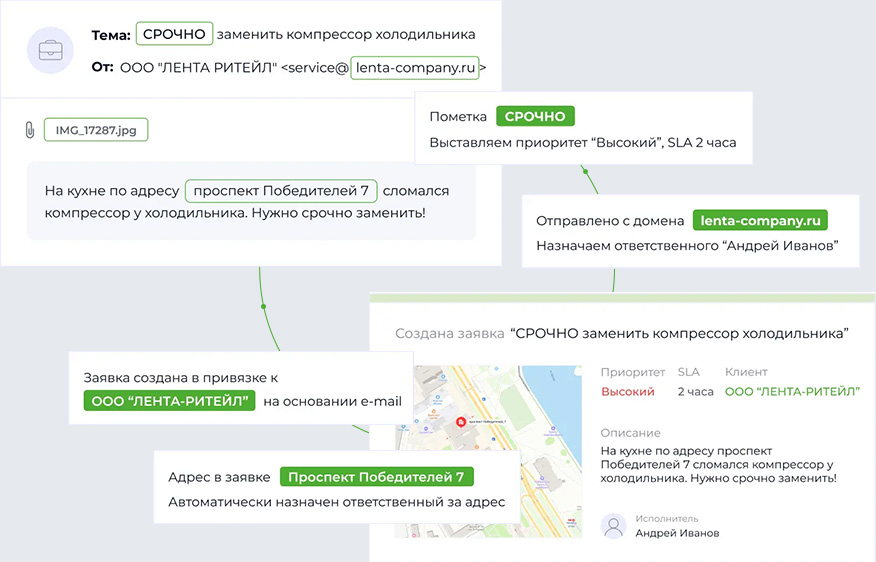Click the green ООО "ЛЕНТА-РИТЕЙЛ" badge
The height and width of the screenshot is (562, 876).
click(170, 401)
